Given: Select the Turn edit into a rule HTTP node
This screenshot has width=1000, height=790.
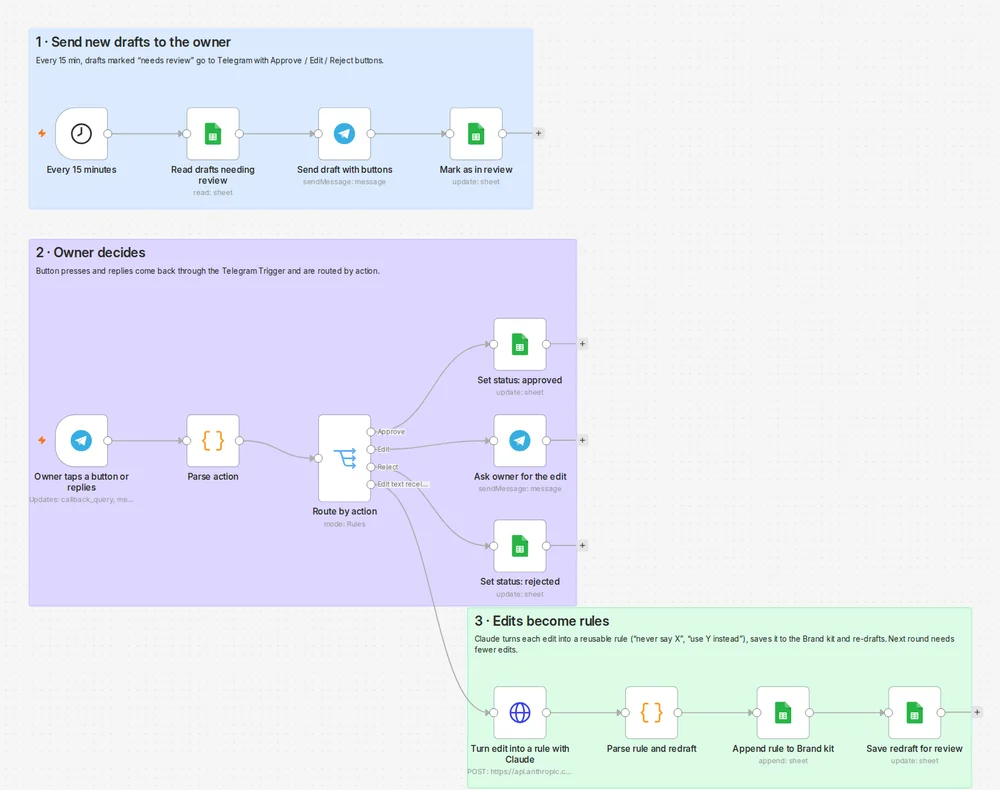Looking at the screenshot, I should (x=520, y=712).
